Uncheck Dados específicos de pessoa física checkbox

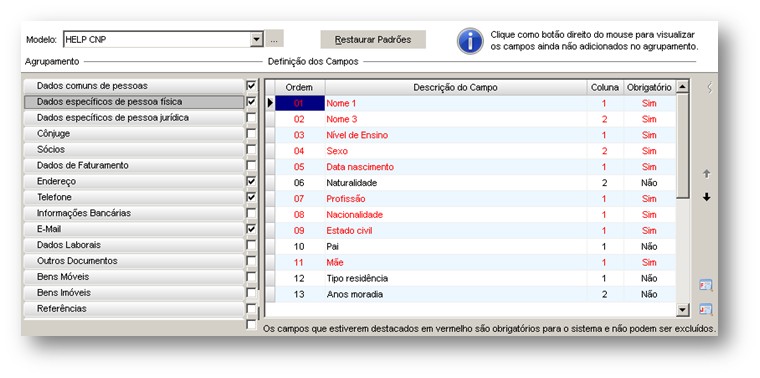251,102
